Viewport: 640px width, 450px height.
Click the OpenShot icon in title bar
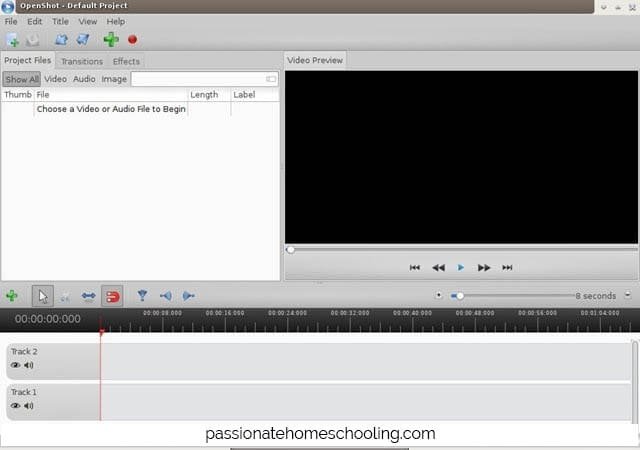click(x=7, y=7)
